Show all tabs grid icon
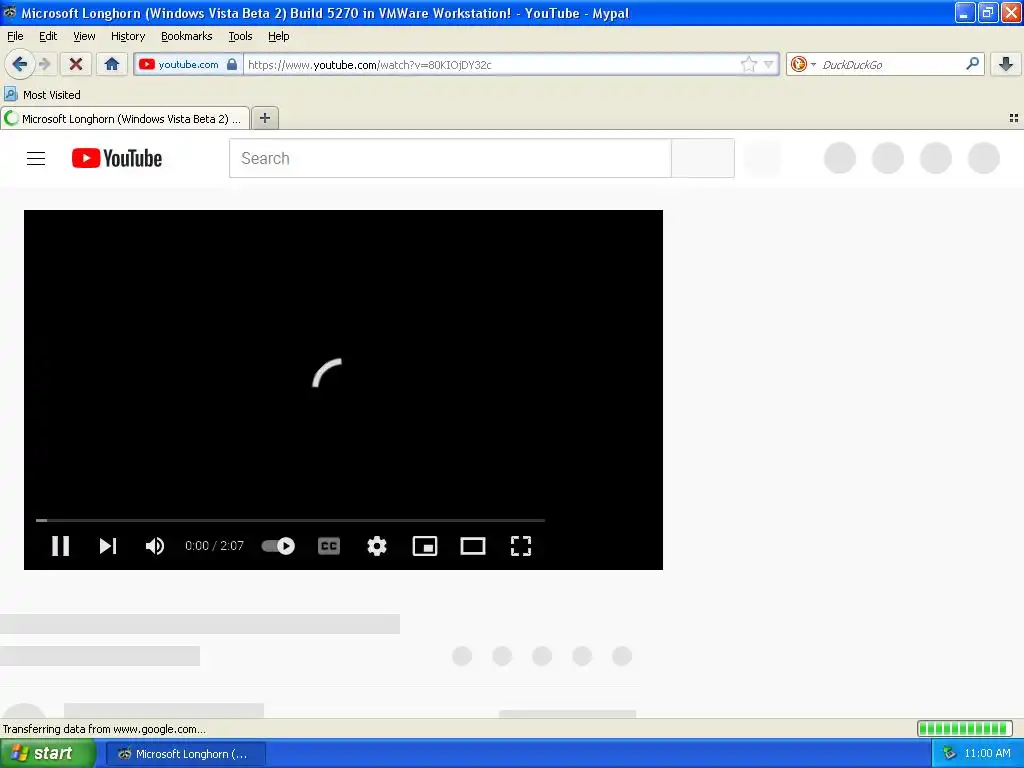 (1014, 118)
